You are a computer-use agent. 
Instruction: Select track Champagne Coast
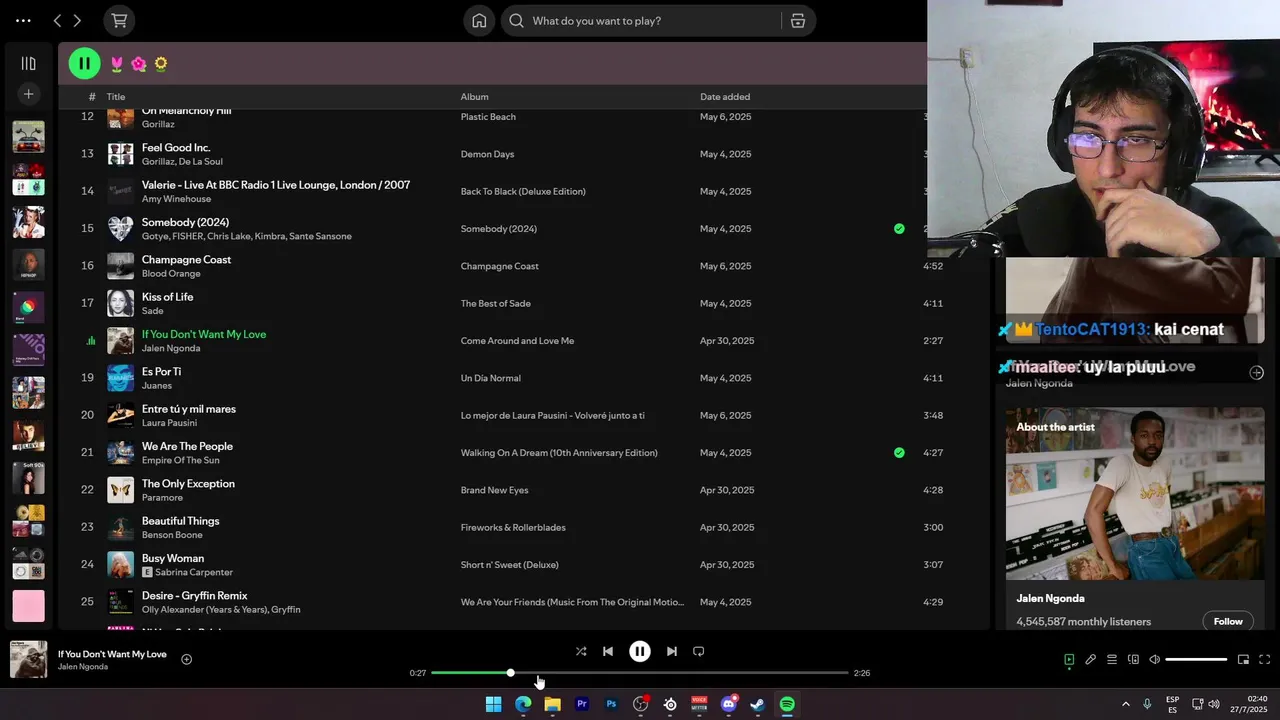pyautogui.click(x=186, y=260)
